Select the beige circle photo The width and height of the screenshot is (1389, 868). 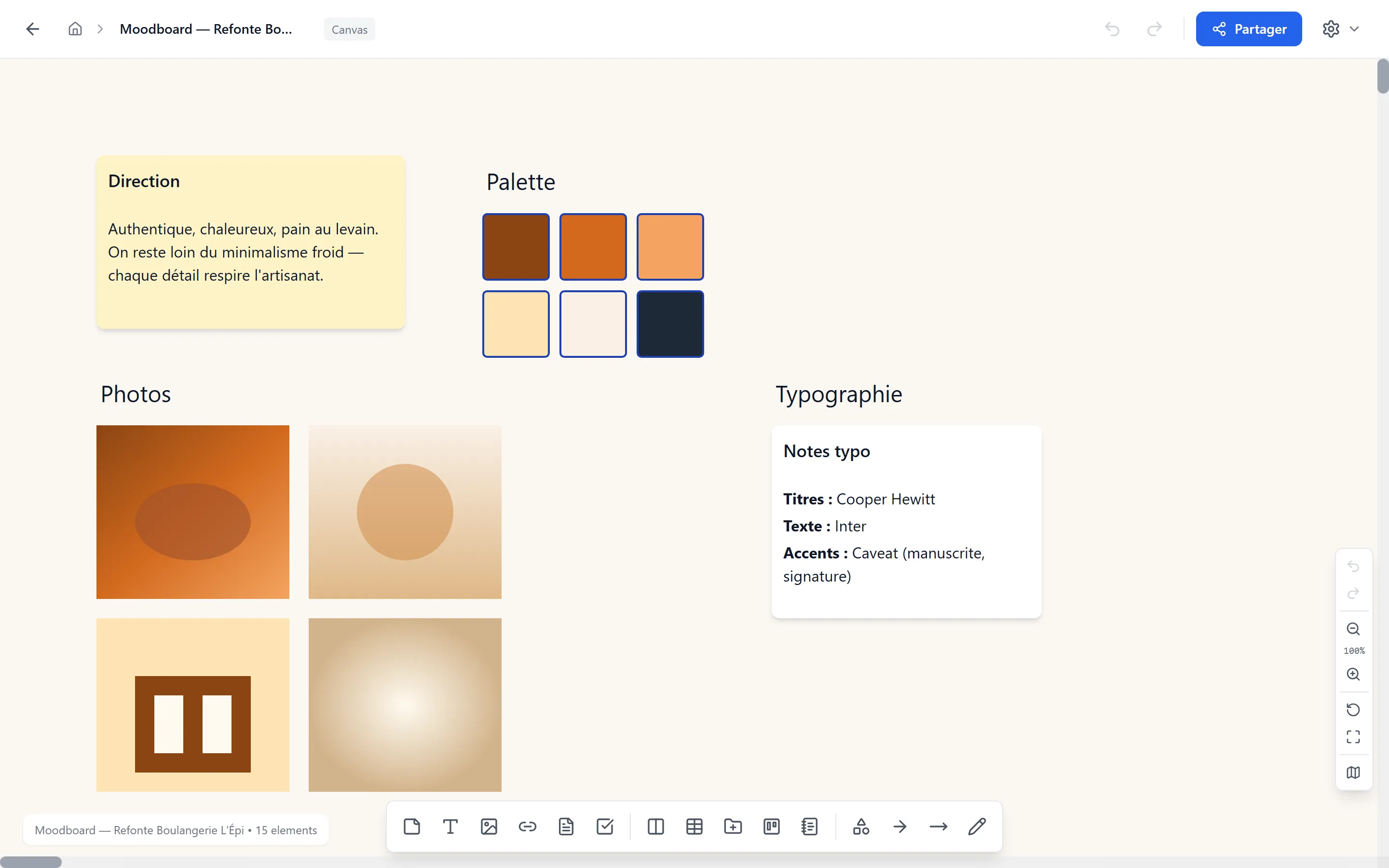(405, 512)
